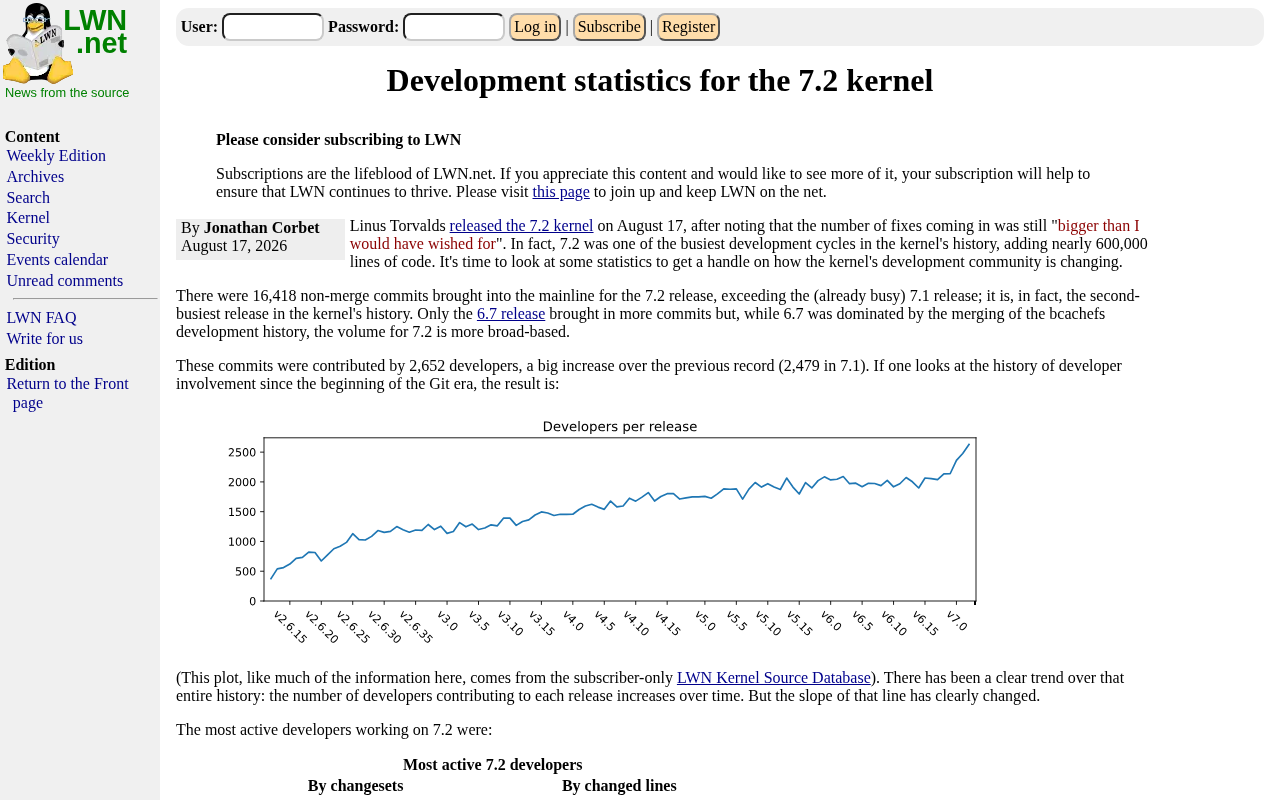The width and height of the screenshot is (1280, 800).
Task: Click the LWN.net penguin logo
Action: click(38, 43)
